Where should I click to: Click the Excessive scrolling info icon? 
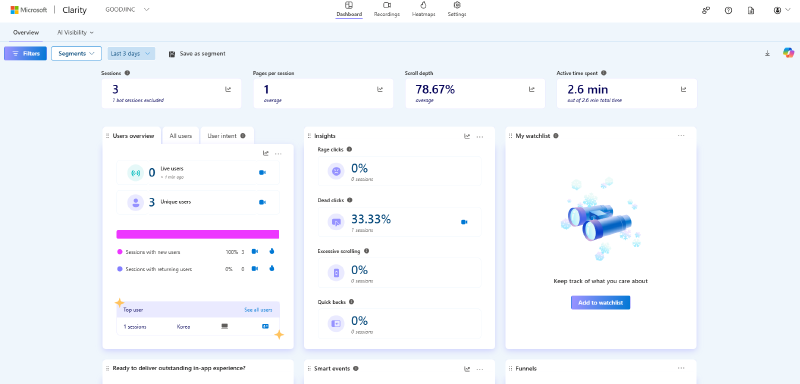click(366, 251)
